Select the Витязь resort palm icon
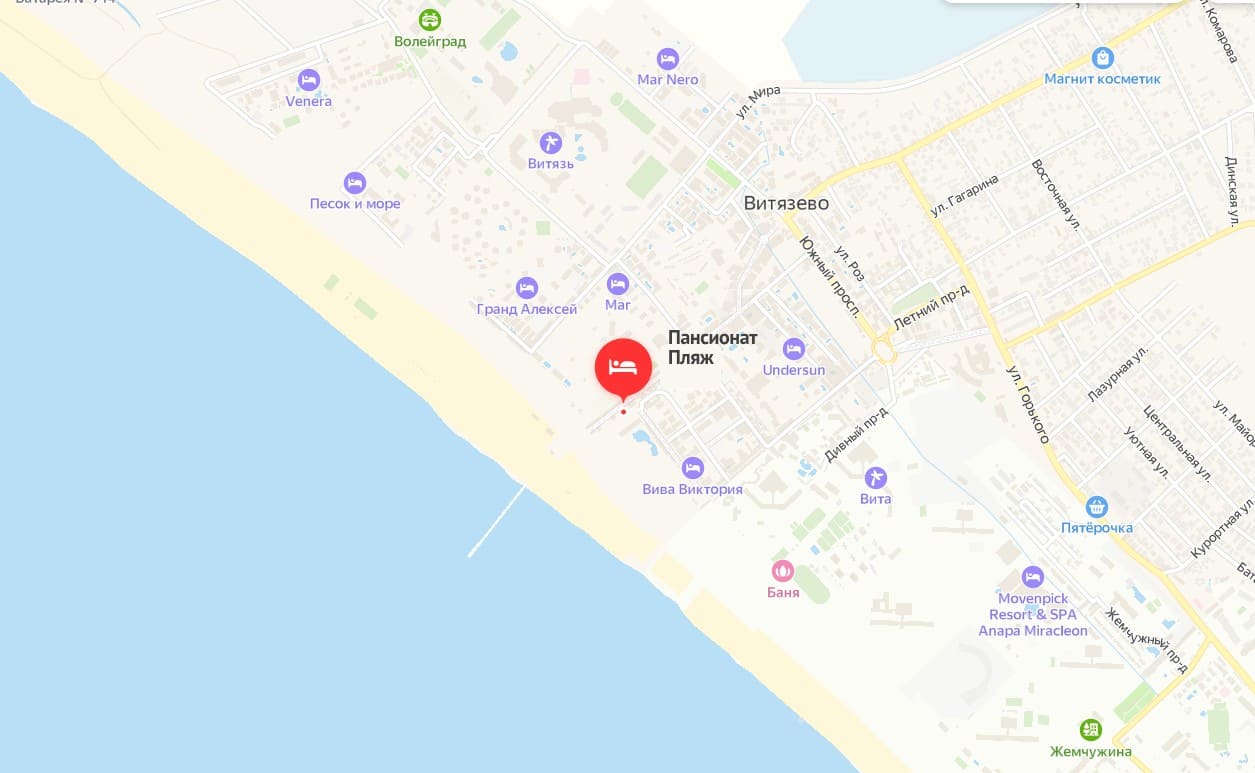The width and height of the screenshot is (1255, 773). tap(551, 142)
